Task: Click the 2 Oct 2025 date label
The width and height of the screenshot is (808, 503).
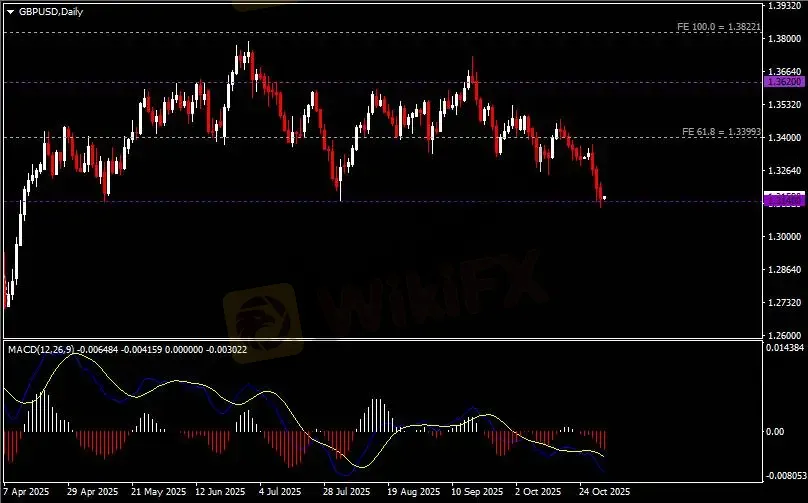Action: click(x=538, y=492)
